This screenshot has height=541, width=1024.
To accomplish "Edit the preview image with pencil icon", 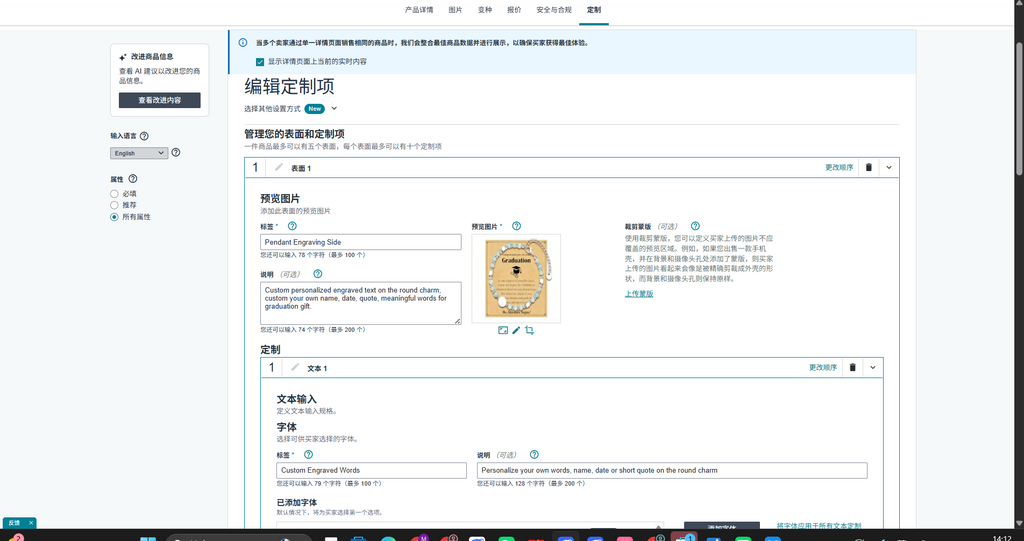I will (516, 331).
